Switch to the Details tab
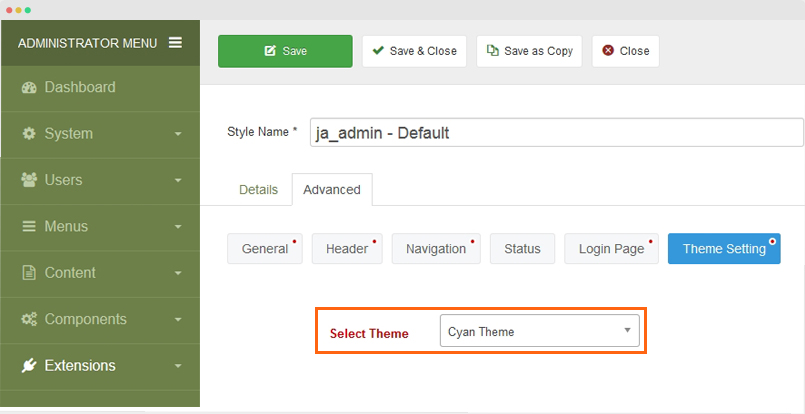This screenshot has height=414, width=805. tap(259, 190)
